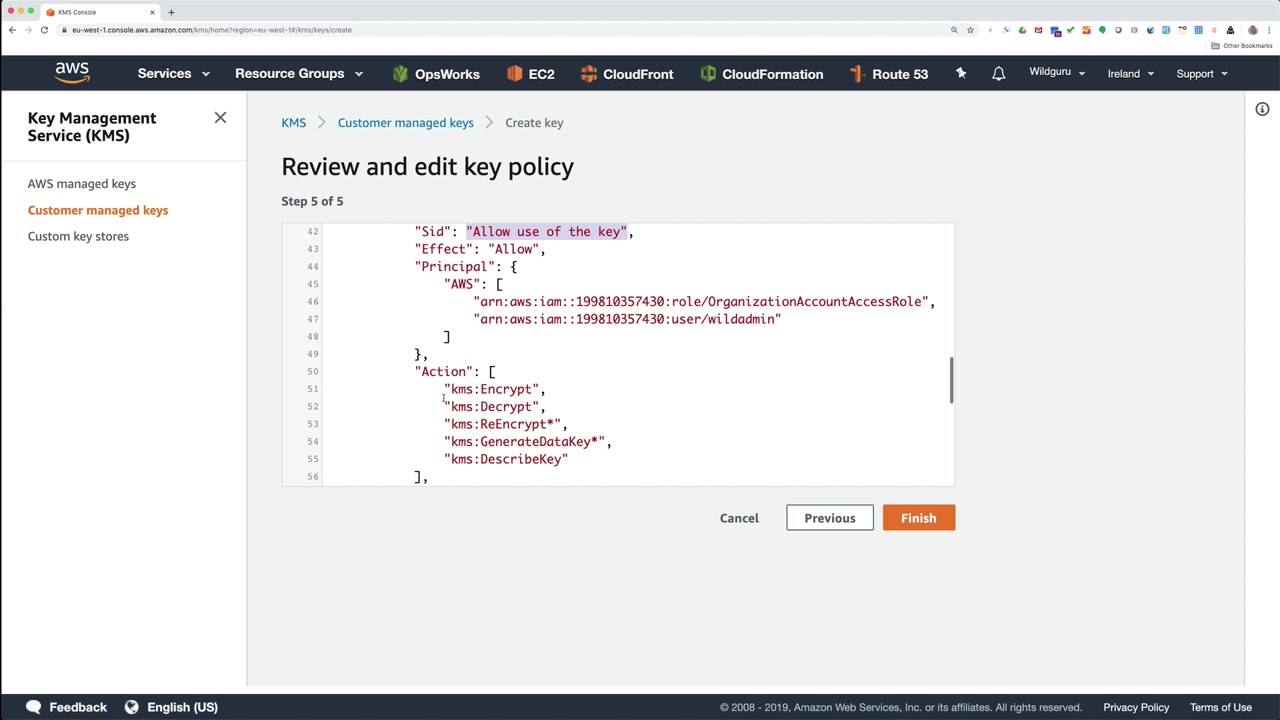Open the OpsWorks service shortcut
The height and width of the screenshot is (720, 1280).
[x=436, y=74]
